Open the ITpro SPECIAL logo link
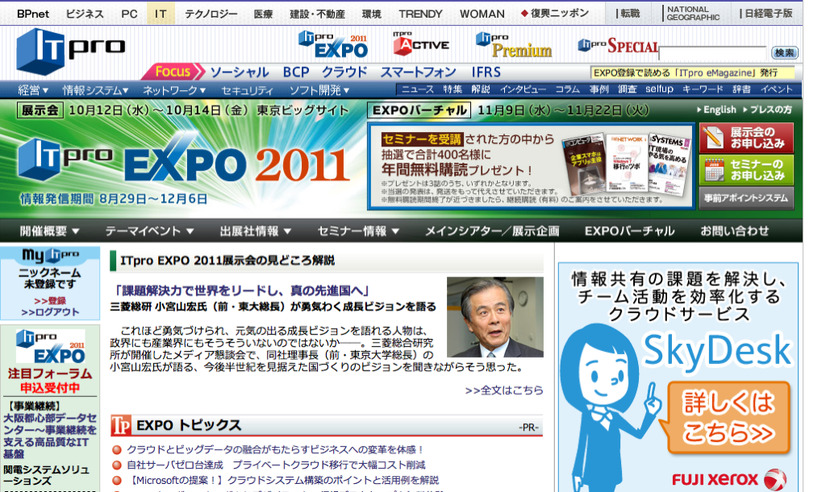 (x=618, y=46)
